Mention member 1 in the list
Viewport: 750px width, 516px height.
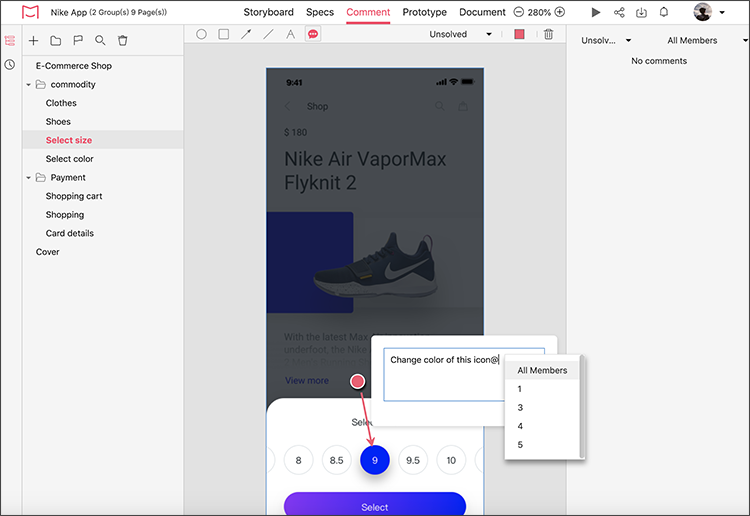pos(542,389)
